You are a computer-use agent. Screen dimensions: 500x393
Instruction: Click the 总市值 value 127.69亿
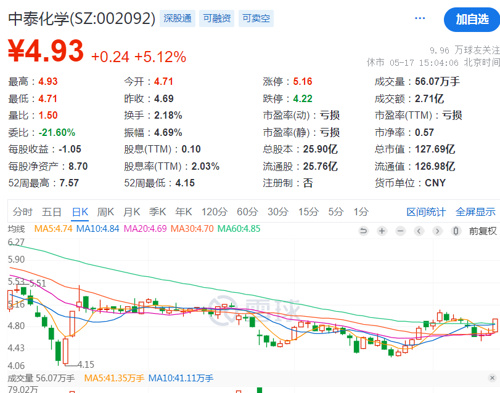(x=435, y=149)
